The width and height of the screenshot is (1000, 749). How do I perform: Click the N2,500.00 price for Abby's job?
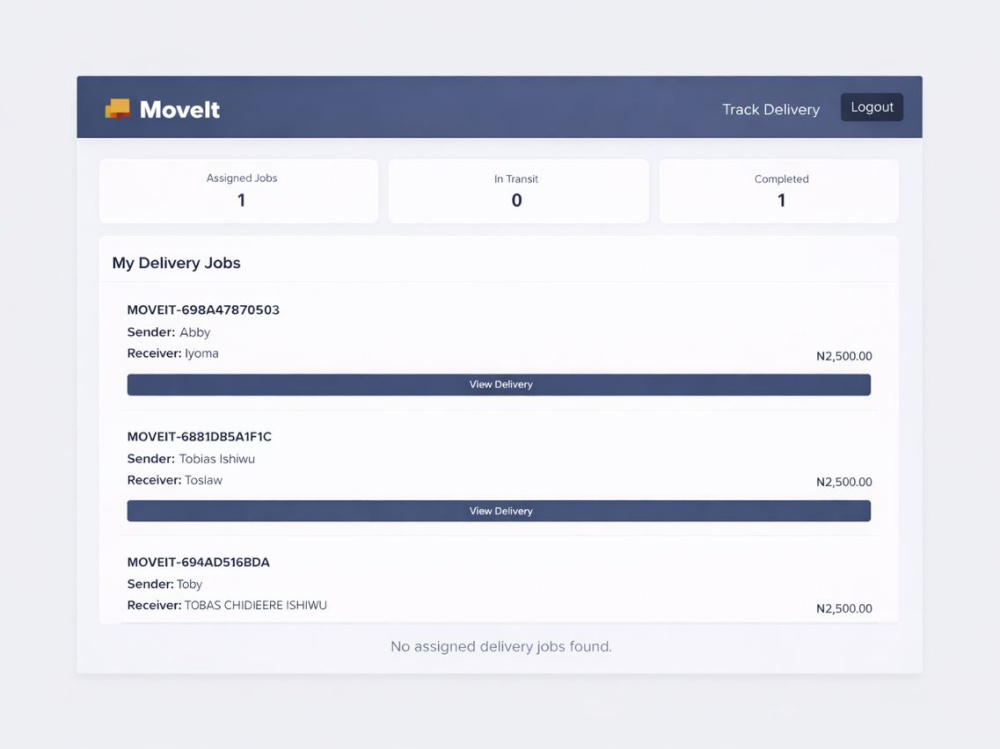(x=844, y=356)
